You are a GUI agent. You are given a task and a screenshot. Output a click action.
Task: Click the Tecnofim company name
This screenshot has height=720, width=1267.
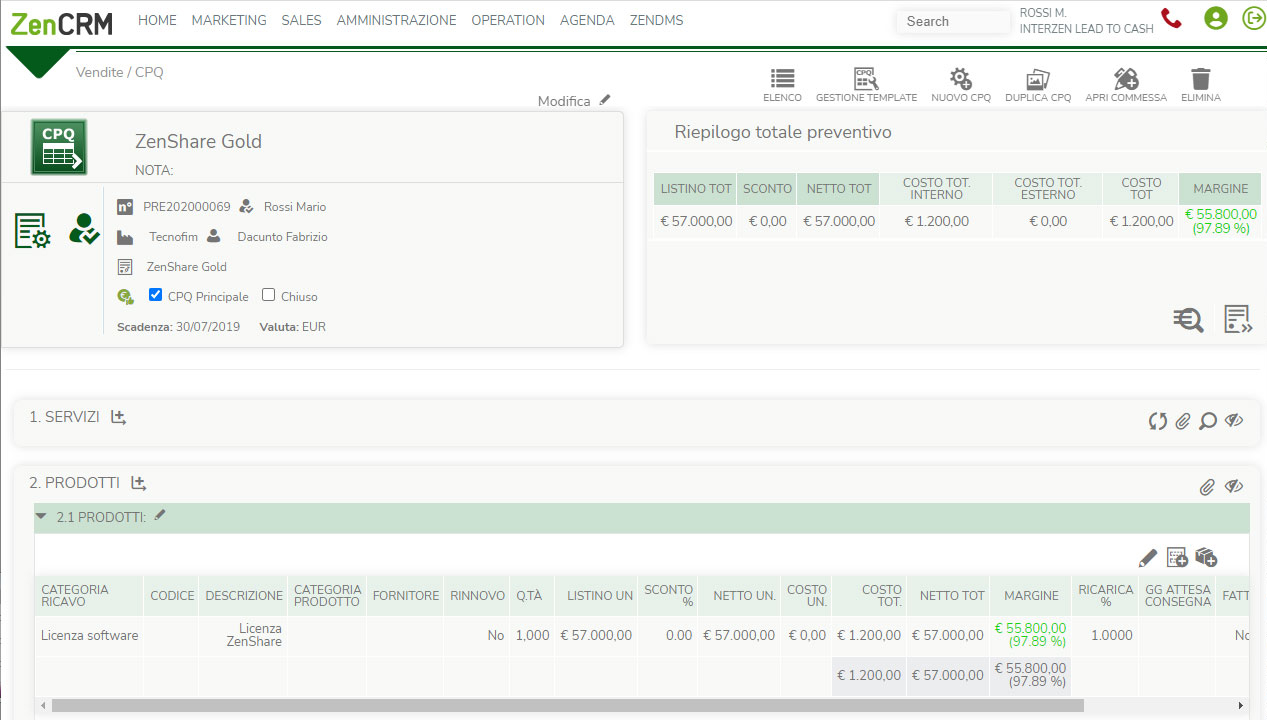click(x=174, y=237)
